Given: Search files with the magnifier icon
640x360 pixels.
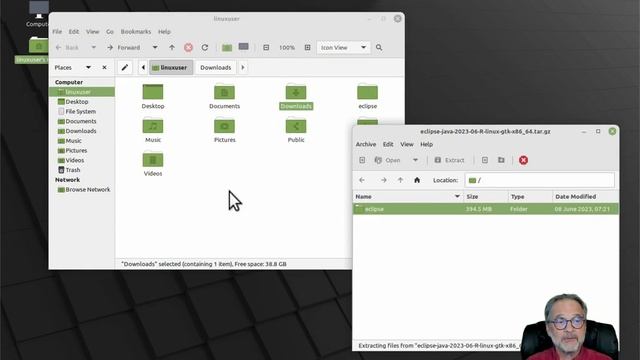Looking at the screenshot, I should coord(379,48).
